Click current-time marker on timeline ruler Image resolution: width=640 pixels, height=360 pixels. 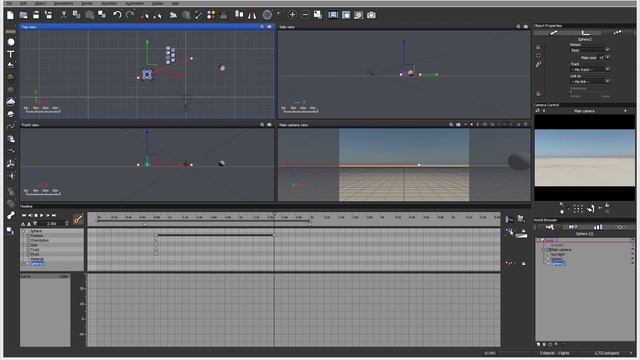point(274,213)
